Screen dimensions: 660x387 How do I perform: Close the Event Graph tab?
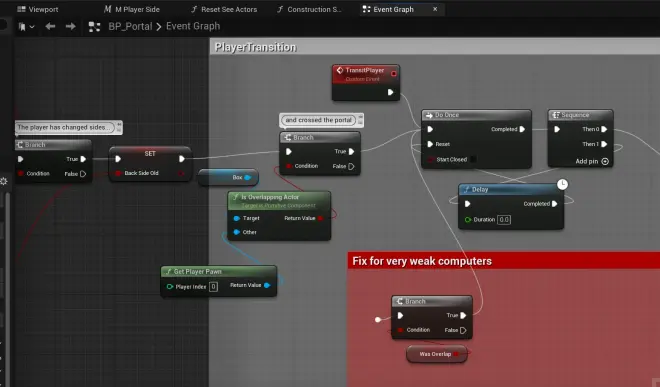pos(435,9)
